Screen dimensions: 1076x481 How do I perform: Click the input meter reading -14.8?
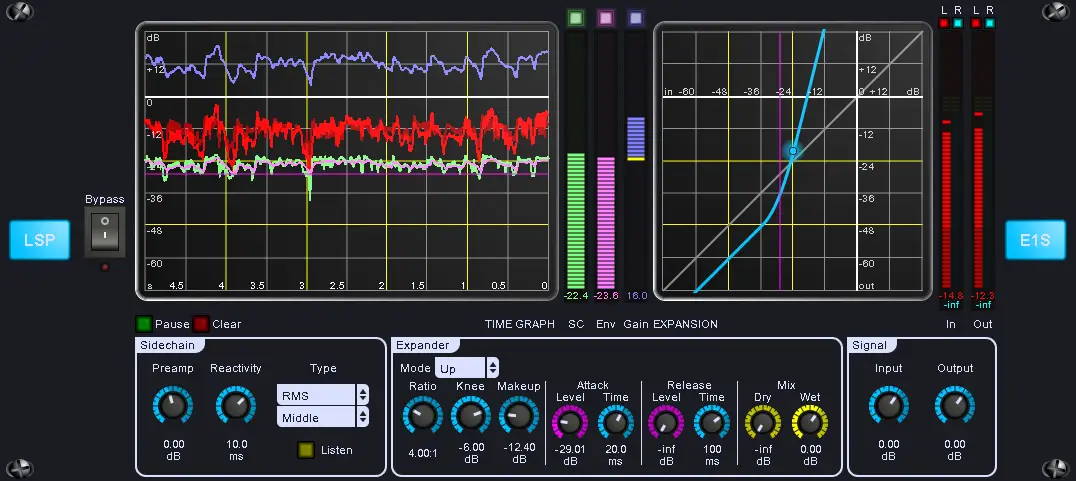[950, 296]
